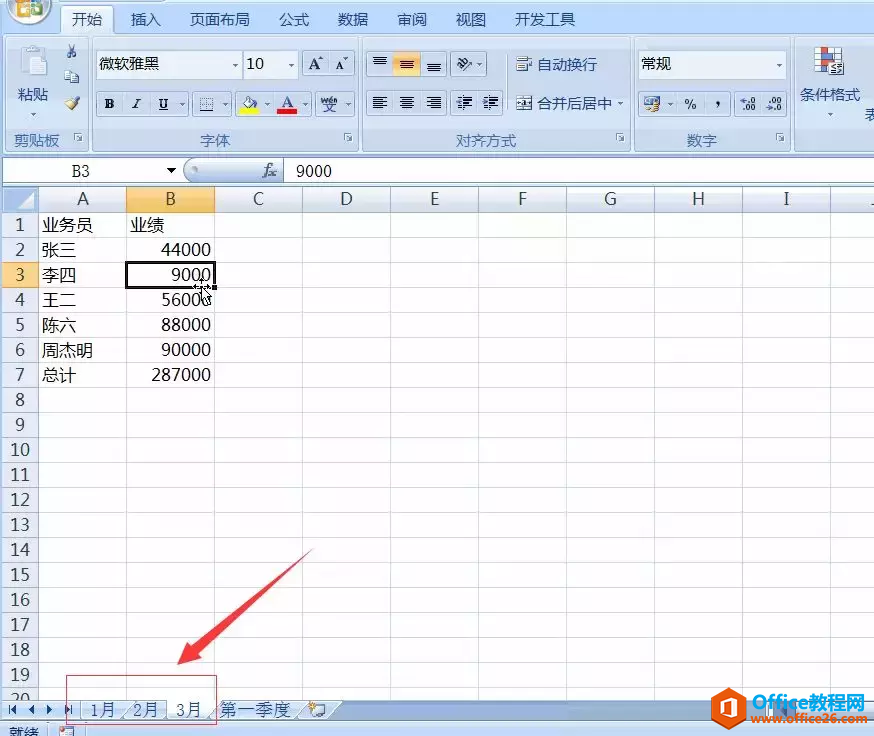Expand fill color dropdown arrow

point(267,104)
